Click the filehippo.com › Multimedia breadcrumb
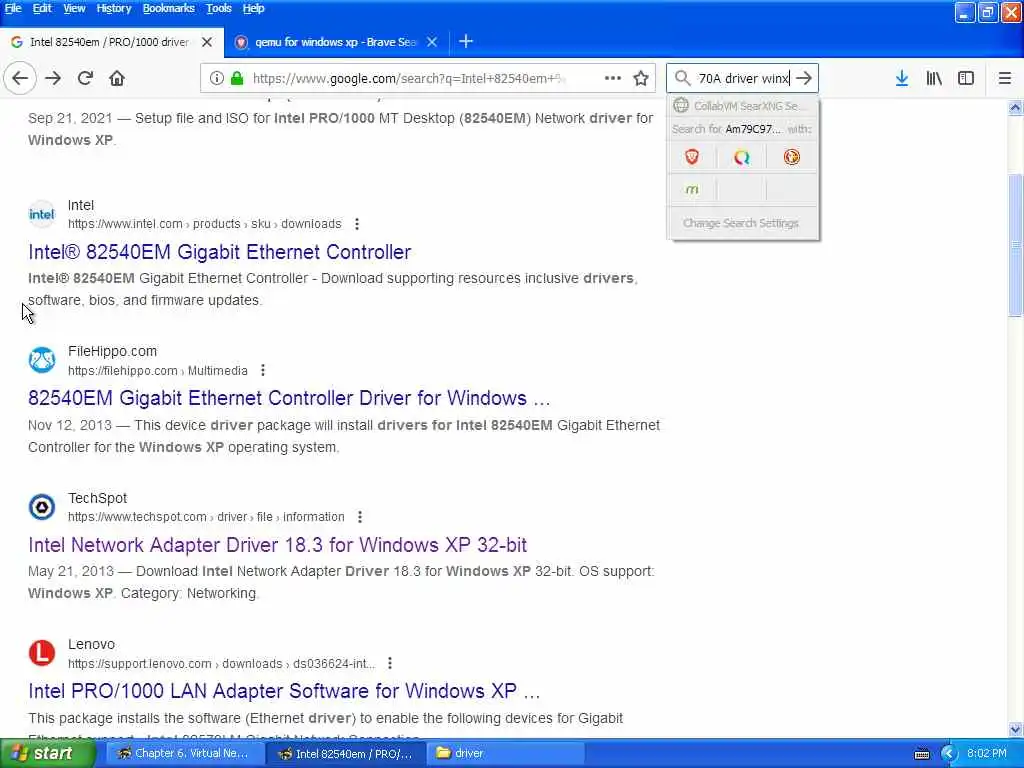 [x=158, y=370]
